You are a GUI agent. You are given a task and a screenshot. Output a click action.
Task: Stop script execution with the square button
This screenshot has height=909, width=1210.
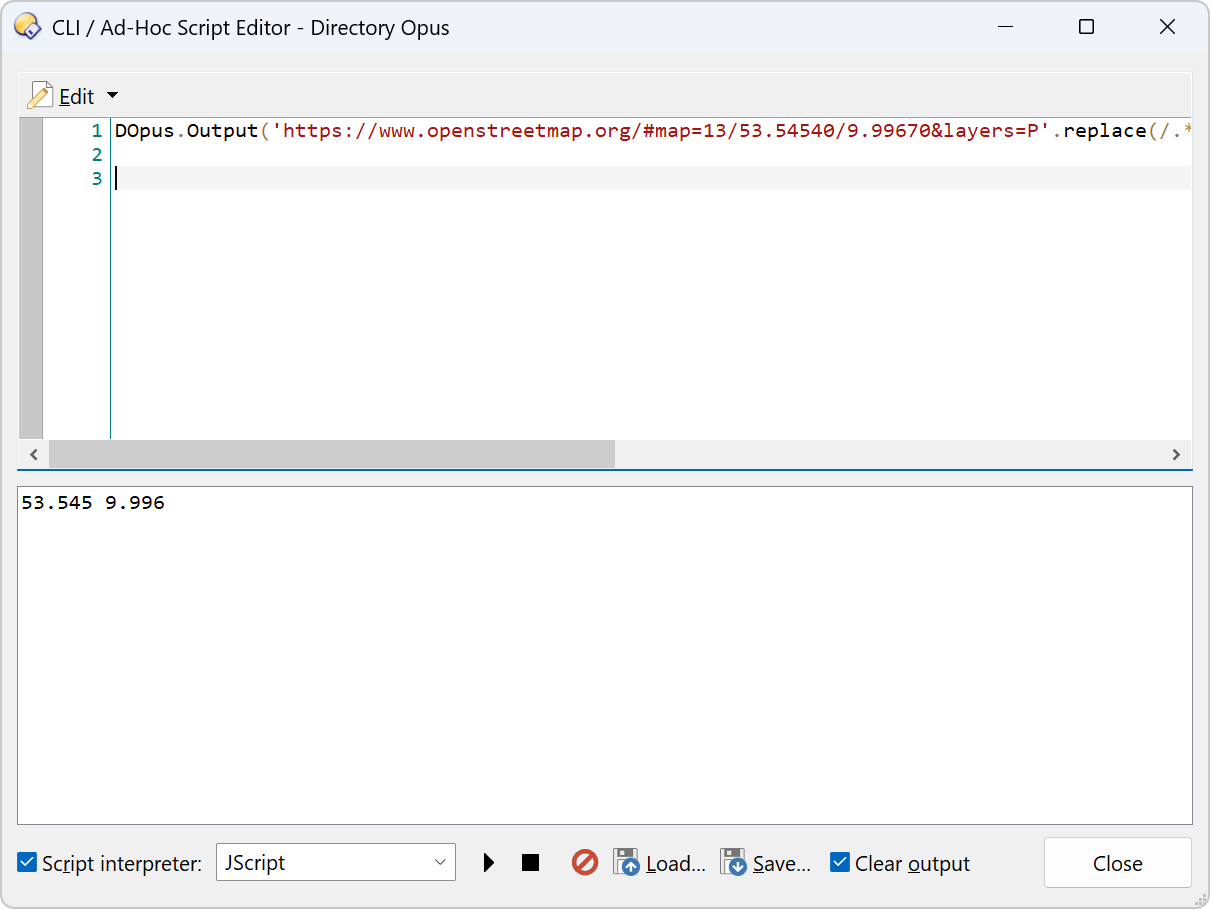[531, 862]
